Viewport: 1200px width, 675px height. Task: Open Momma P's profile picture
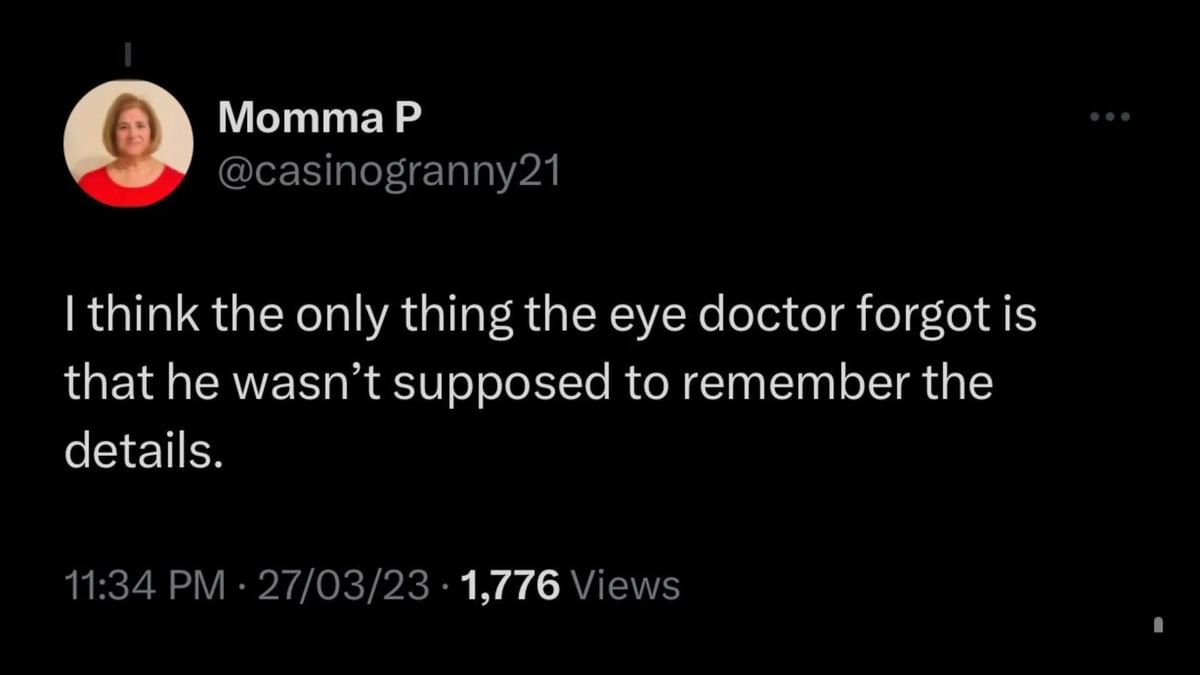(x=128, y=143)
